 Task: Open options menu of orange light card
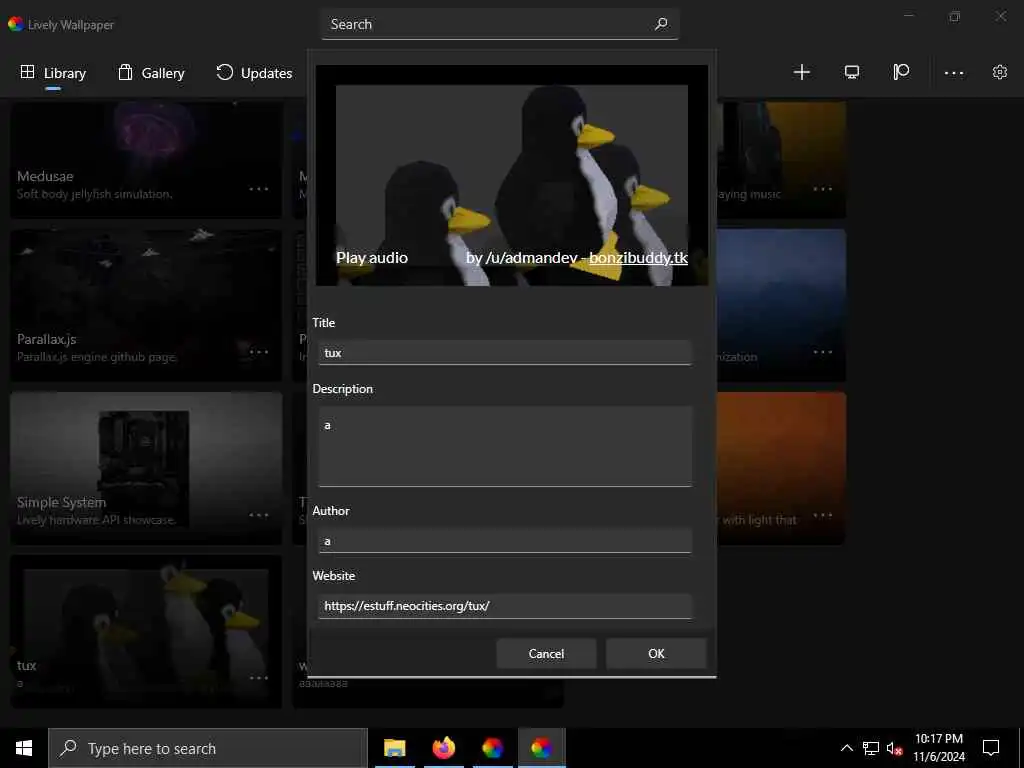coord(823,515)
